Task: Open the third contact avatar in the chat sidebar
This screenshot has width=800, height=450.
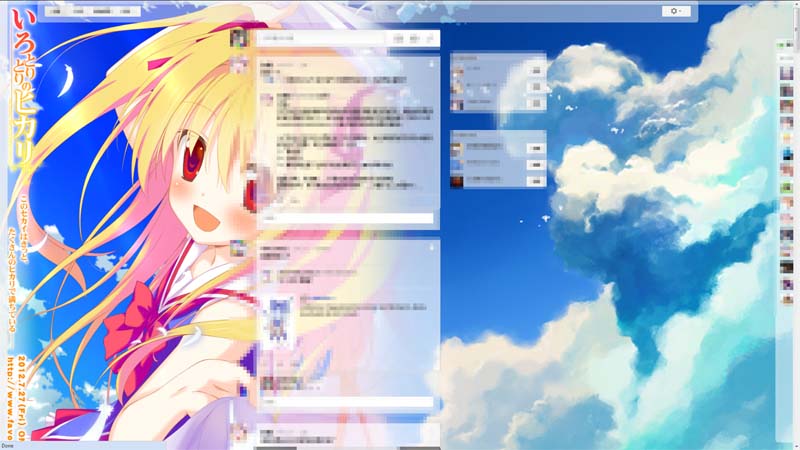Action: [786, 107]
